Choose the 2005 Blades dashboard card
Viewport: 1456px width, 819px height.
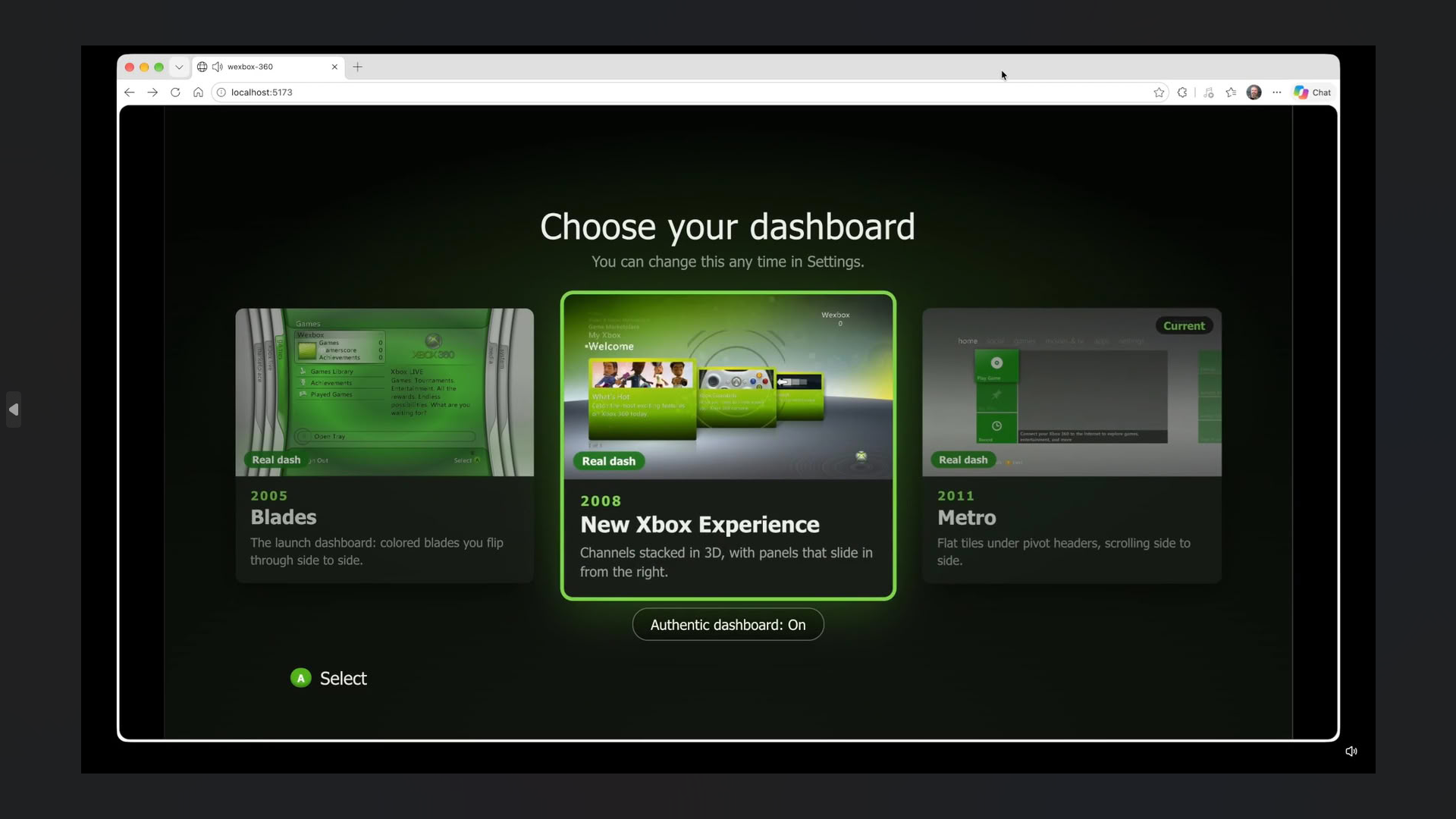pos(384,445)
